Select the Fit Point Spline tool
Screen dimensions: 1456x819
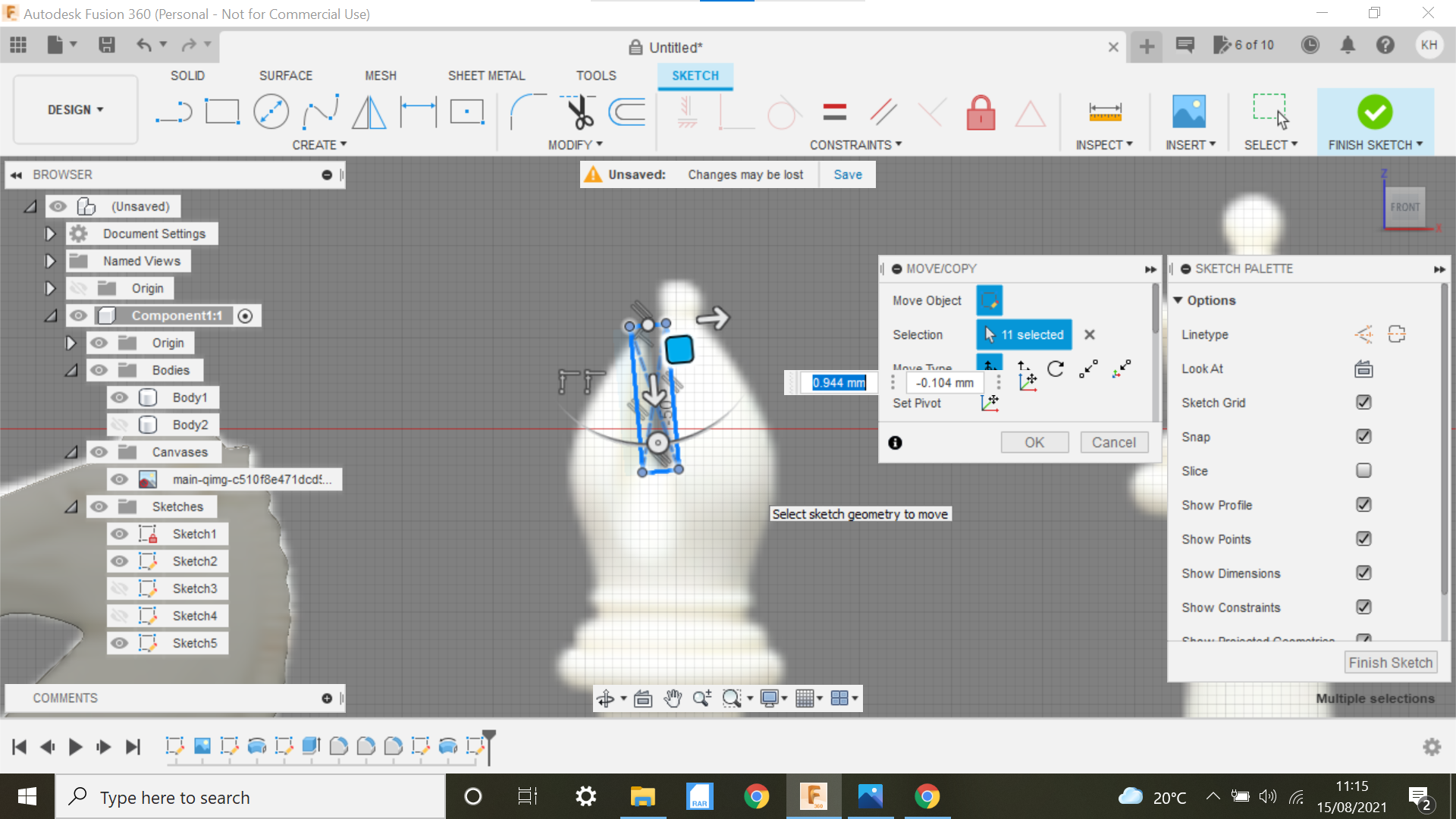point(320,111)
